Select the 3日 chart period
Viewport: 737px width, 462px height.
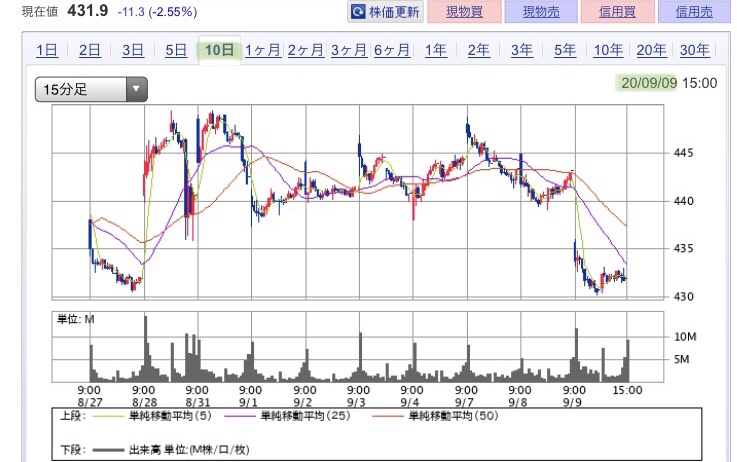click(133, 50)
